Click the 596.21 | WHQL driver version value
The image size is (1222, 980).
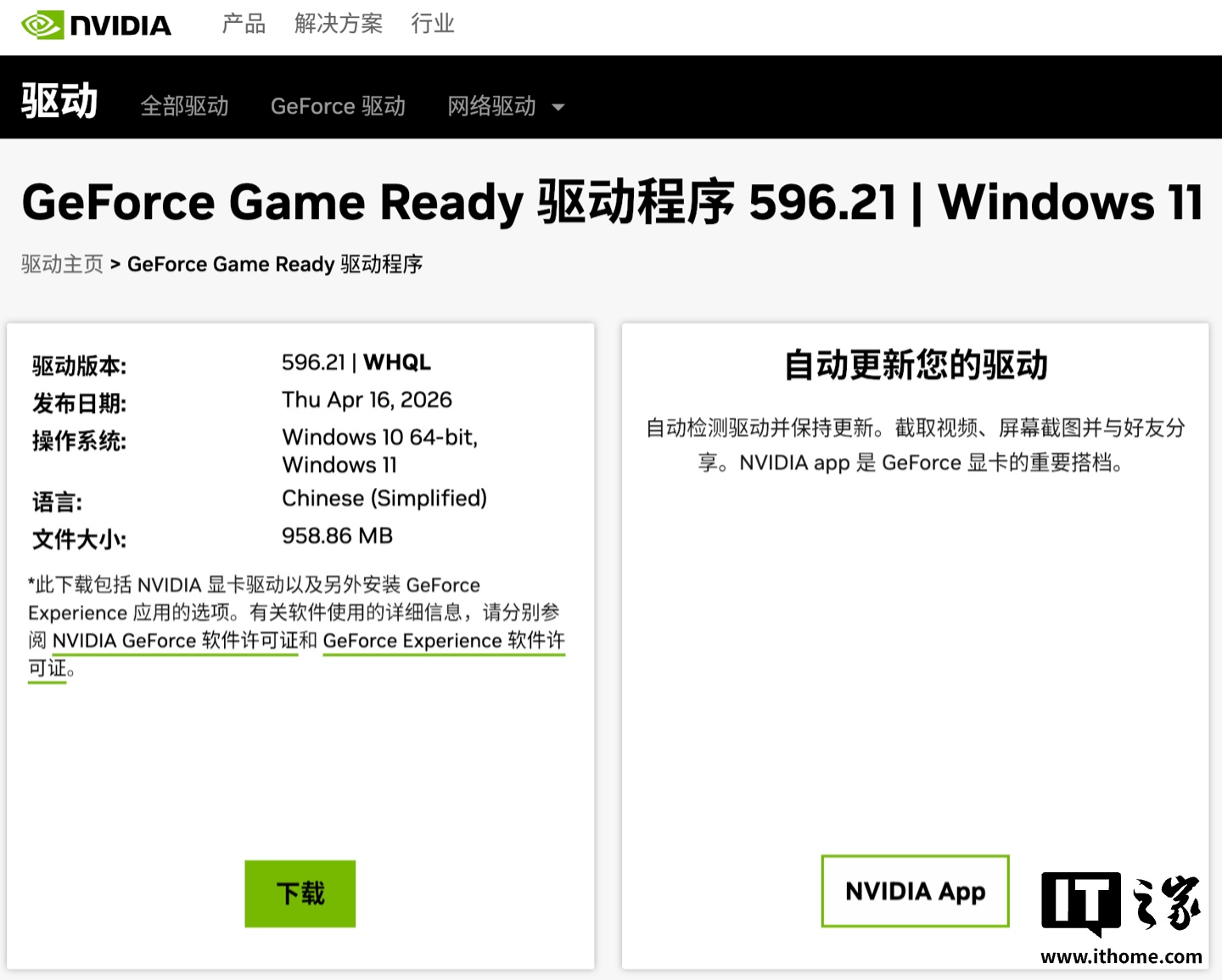[x=356, y=363]
